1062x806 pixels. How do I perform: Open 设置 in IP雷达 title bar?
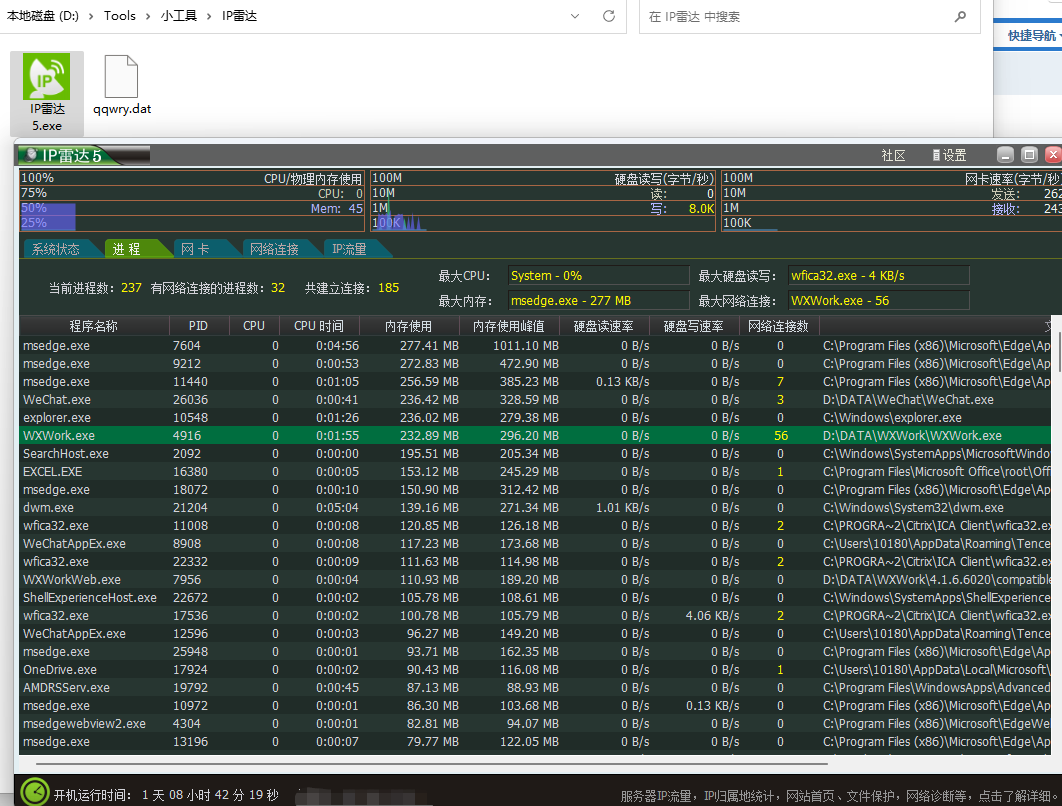click(949, 155)
